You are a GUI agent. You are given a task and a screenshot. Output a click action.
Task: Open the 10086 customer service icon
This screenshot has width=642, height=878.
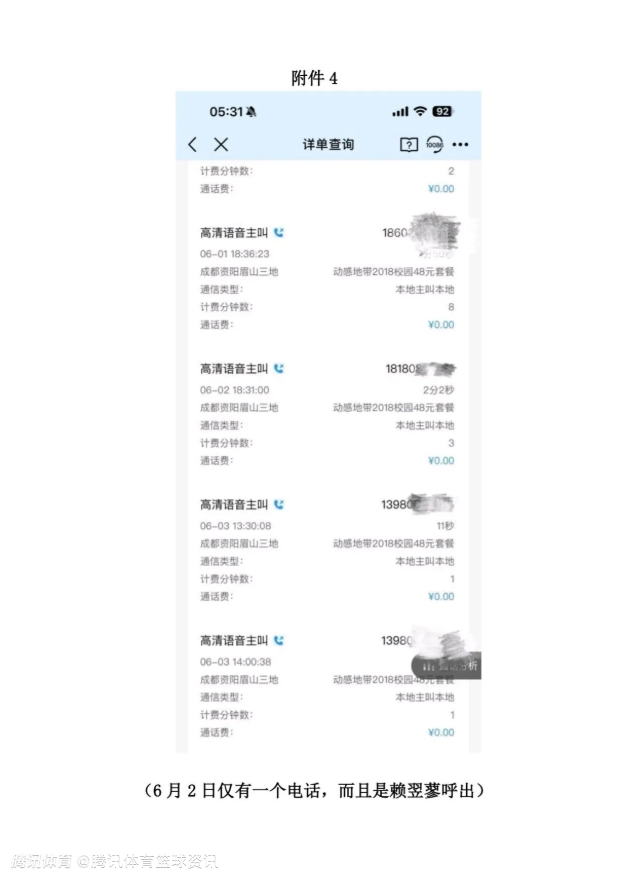click(434, 144)
